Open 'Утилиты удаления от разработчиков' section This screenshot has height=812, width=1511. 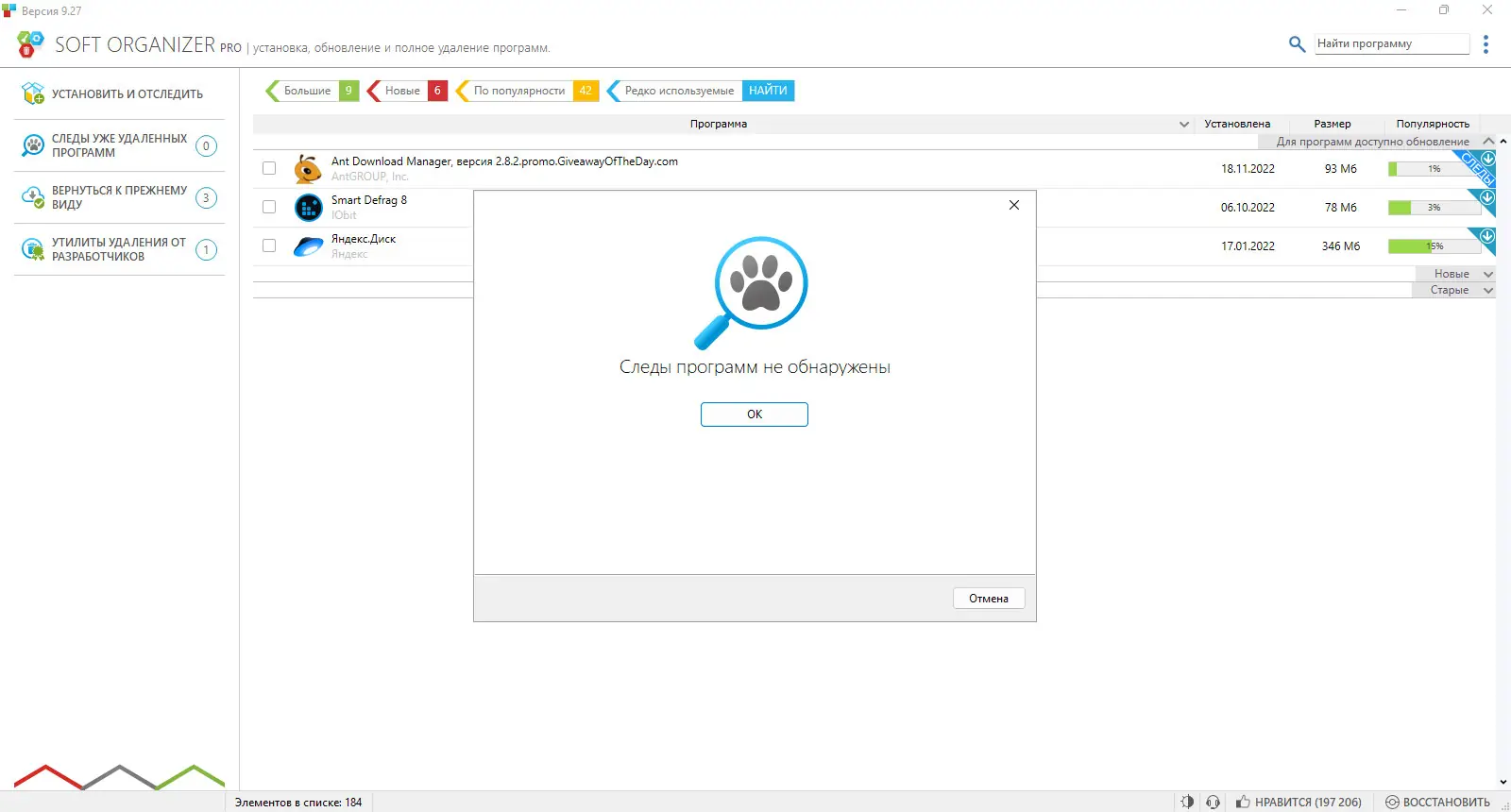(119, 249)
